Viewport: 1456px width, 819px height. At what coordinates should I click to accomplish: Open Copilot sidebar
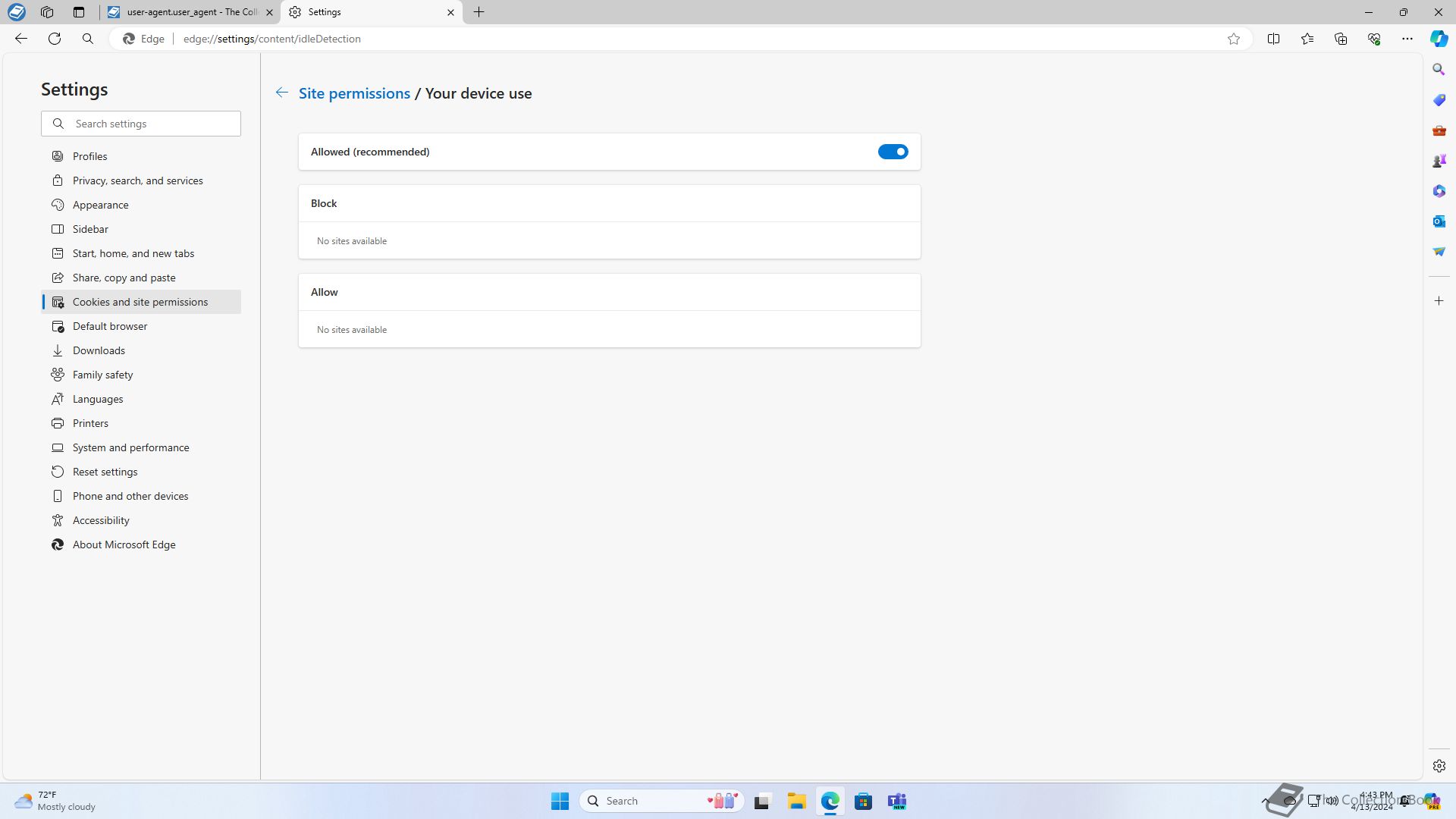point(1439,39)
